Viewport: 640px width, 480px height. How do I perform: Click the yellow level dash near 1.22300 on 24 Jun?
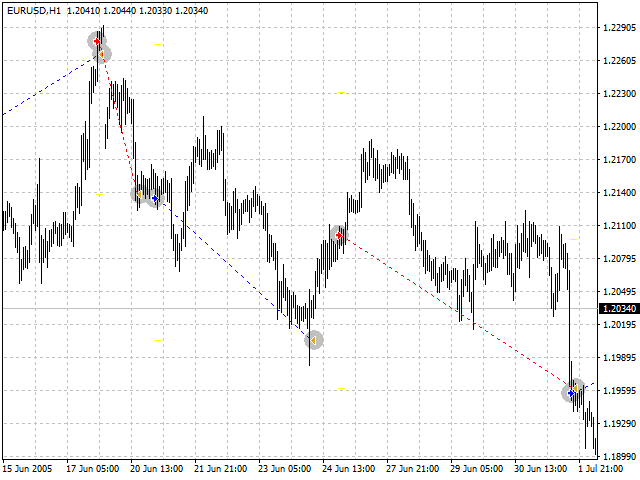pyautogui.click(x=342, y=93)
